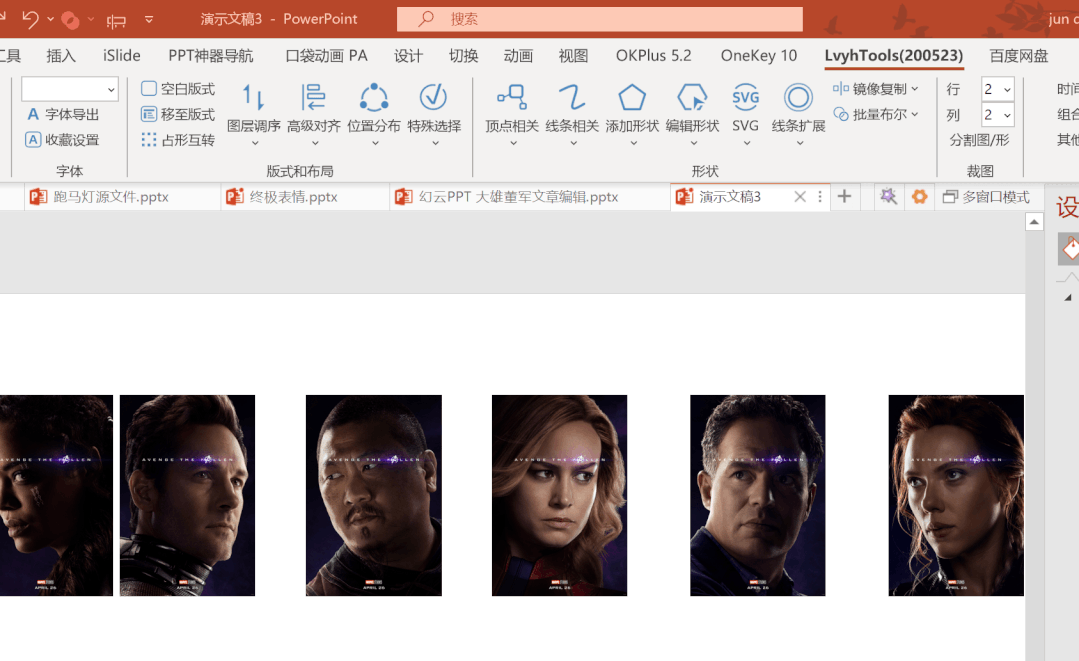1079x661 pixels.
Task: Expand the 特殊选择 dropdown chevron
Action: pos(436,143)
